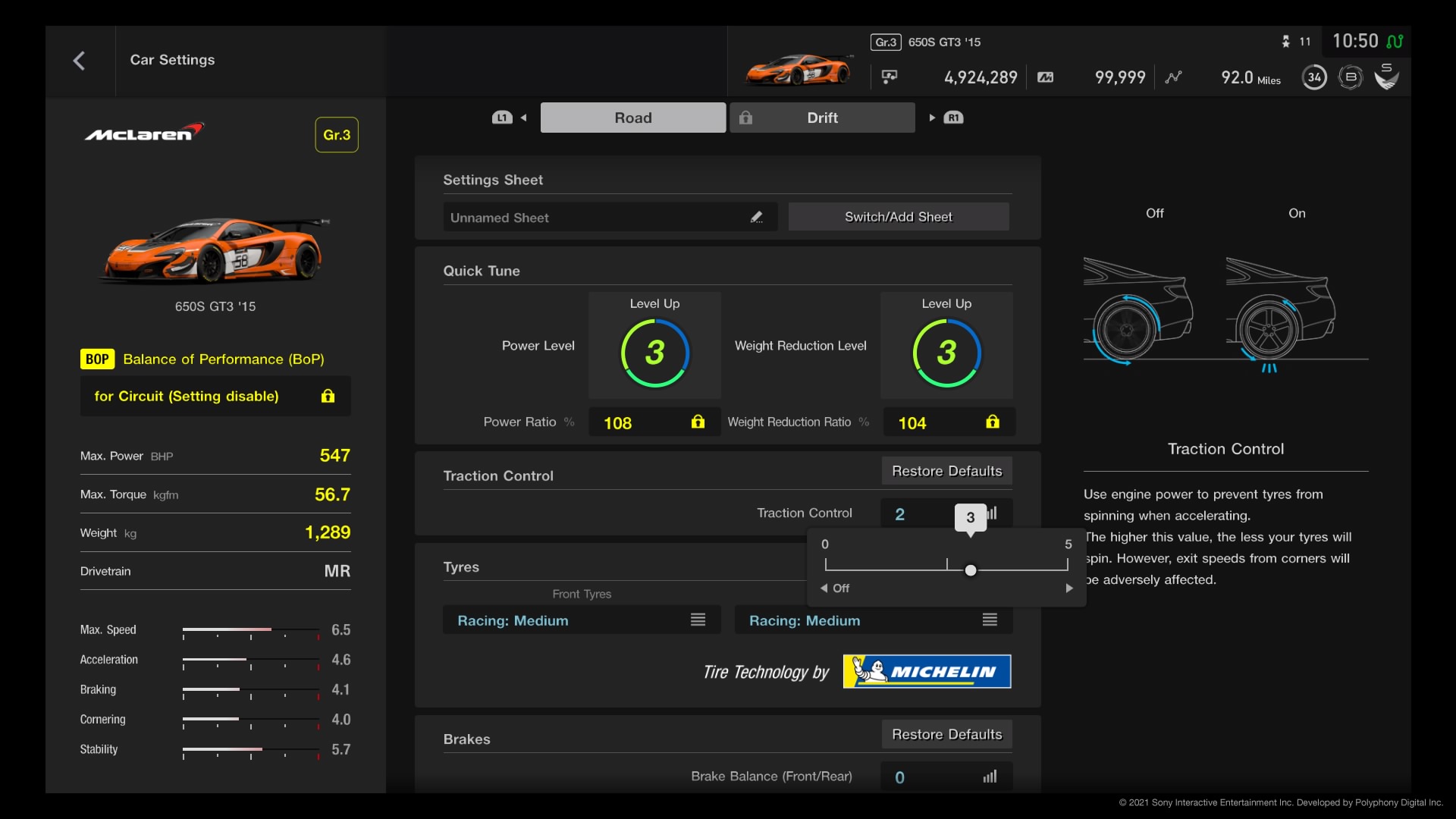Click Restore Defaults button for Brakes
Image resolution: width=1456 pixels, height=819 pixels.
pyautogui.click(x=946, y=734)
